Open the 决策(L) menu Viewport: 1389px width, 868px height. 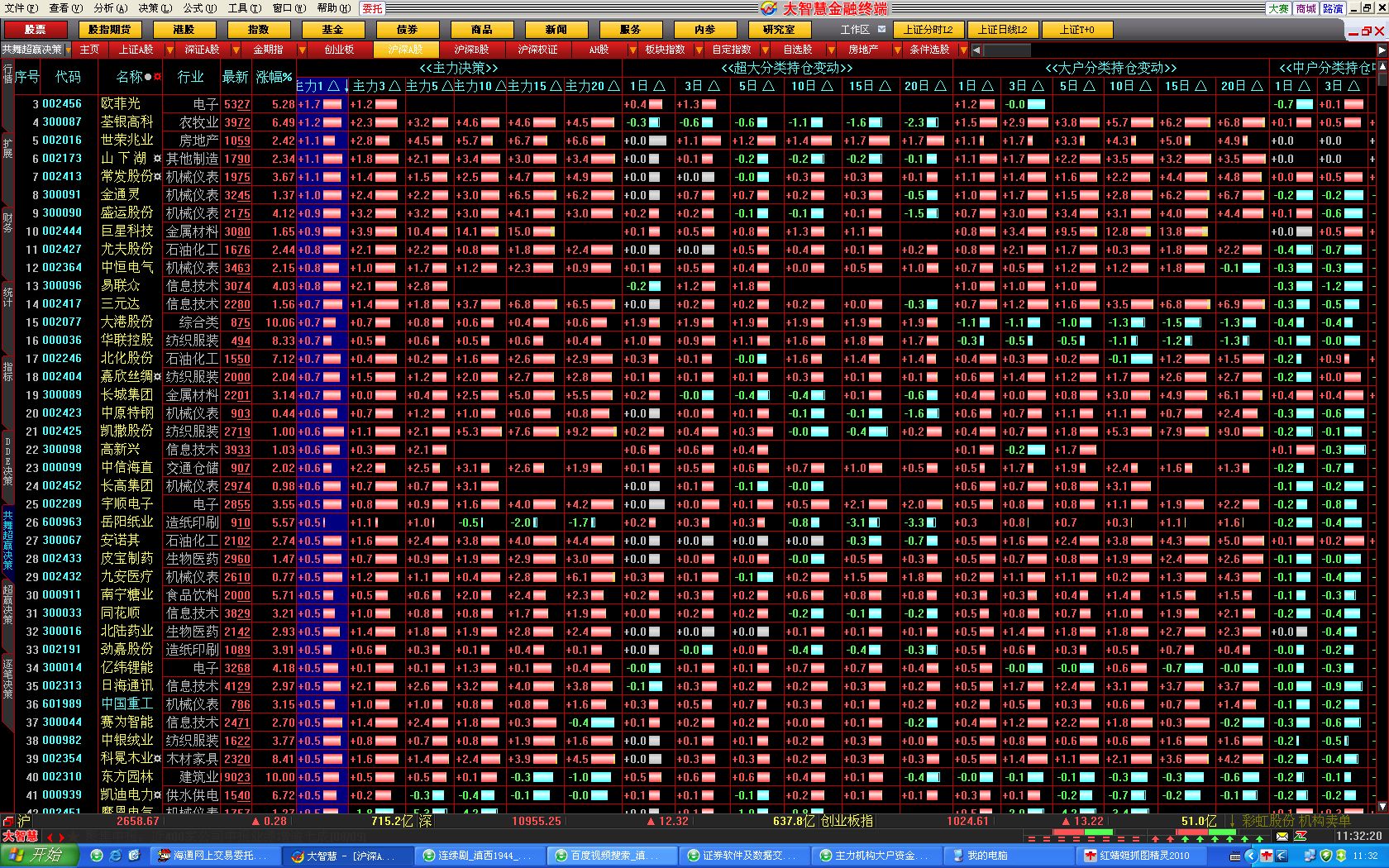point(155,8)
